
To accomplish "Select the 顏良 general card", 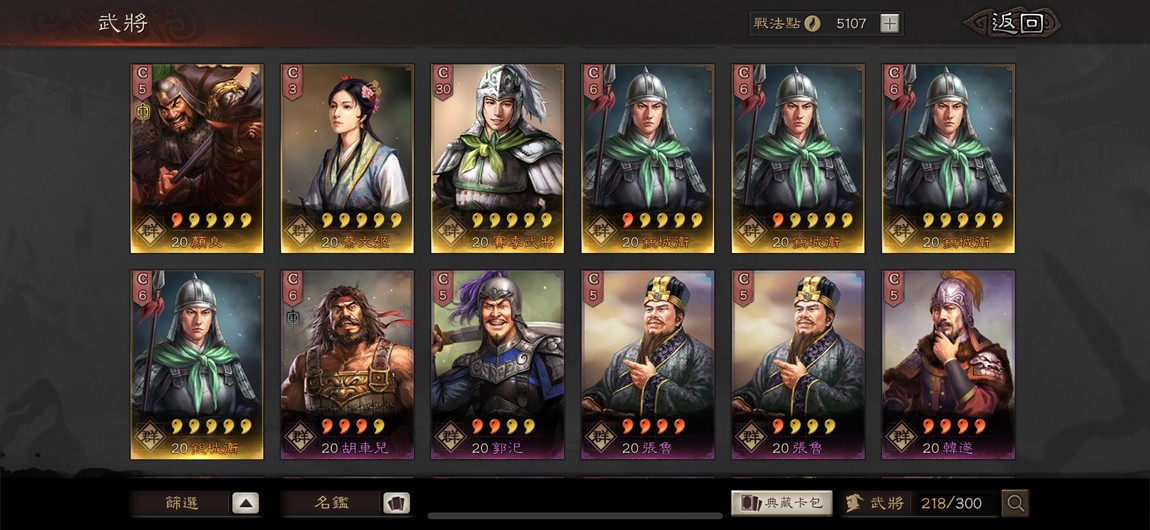I will click(x=197, y=158).
